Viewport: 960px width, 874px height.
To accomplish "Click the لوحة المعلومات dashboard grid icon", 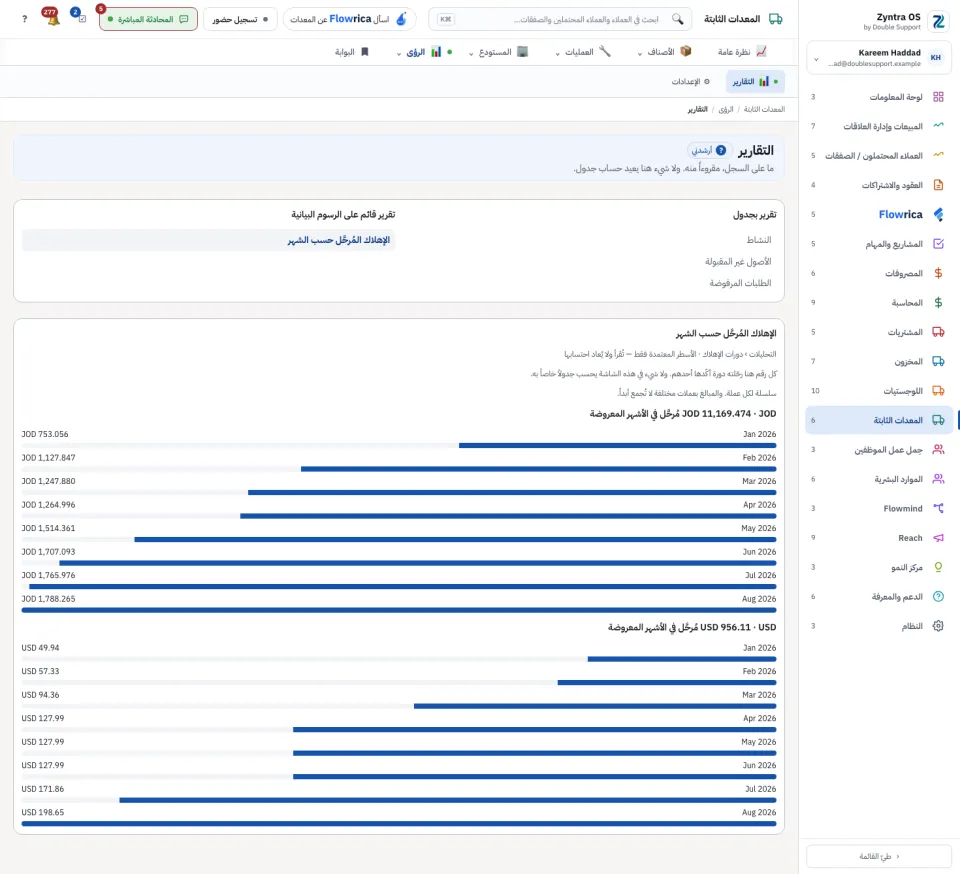I will [938, 97].
